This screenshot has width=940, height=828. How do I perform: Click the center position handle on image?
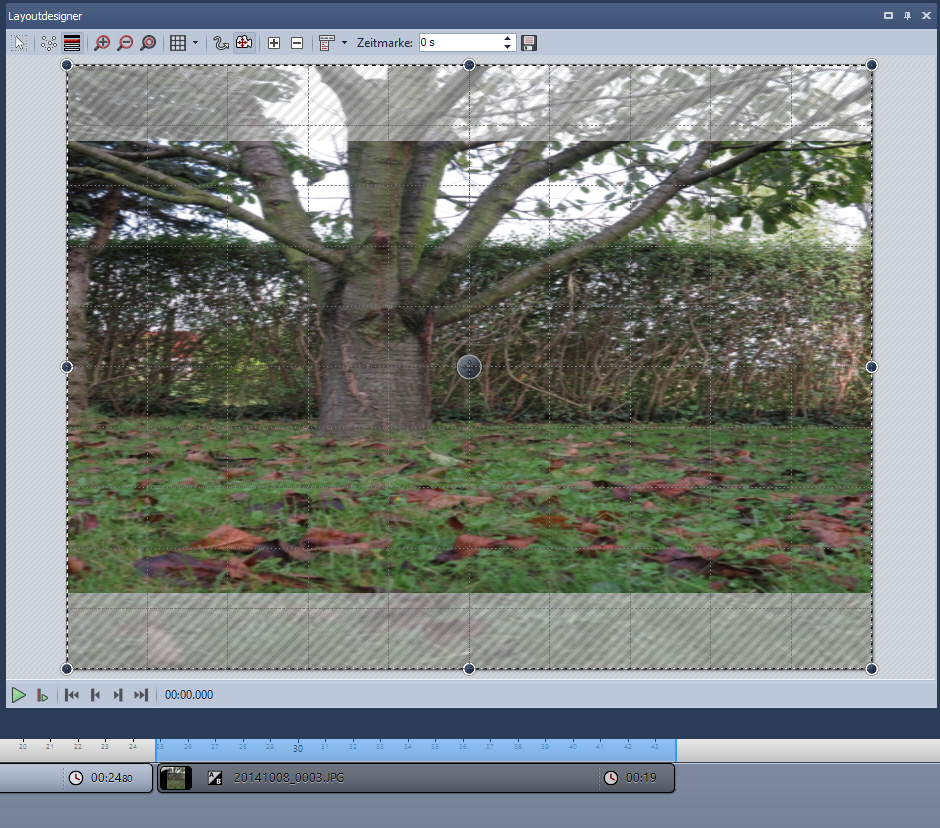[x=469, y=367]
